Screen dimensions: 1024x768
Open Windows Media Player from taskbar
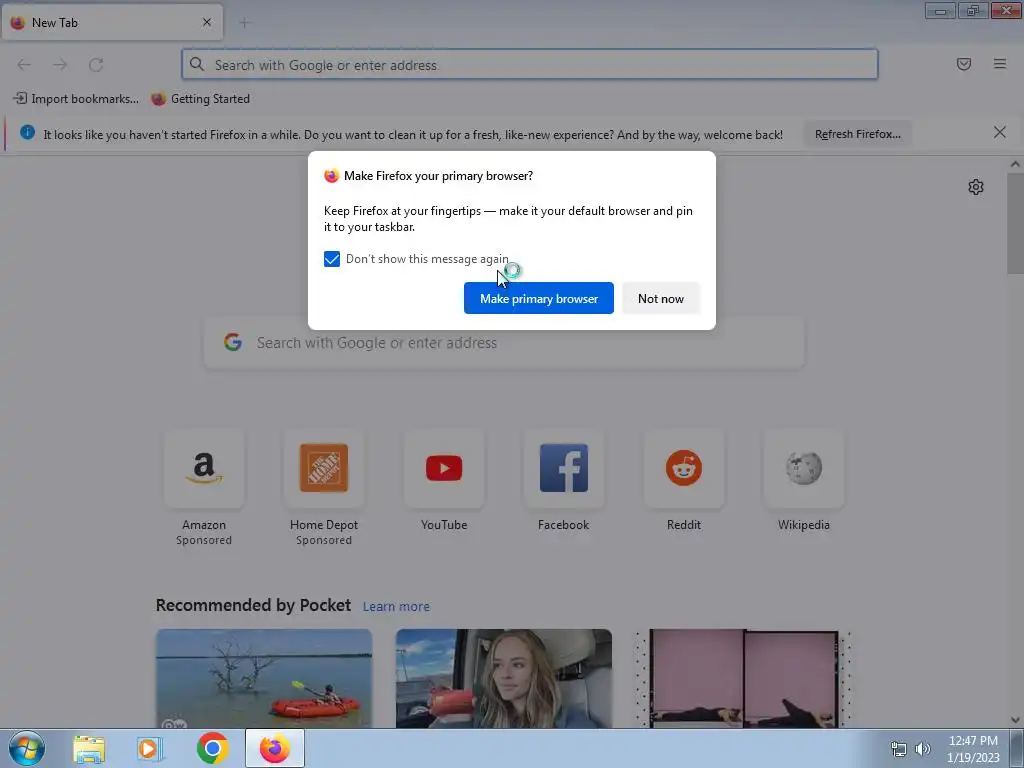coord(150,749)
